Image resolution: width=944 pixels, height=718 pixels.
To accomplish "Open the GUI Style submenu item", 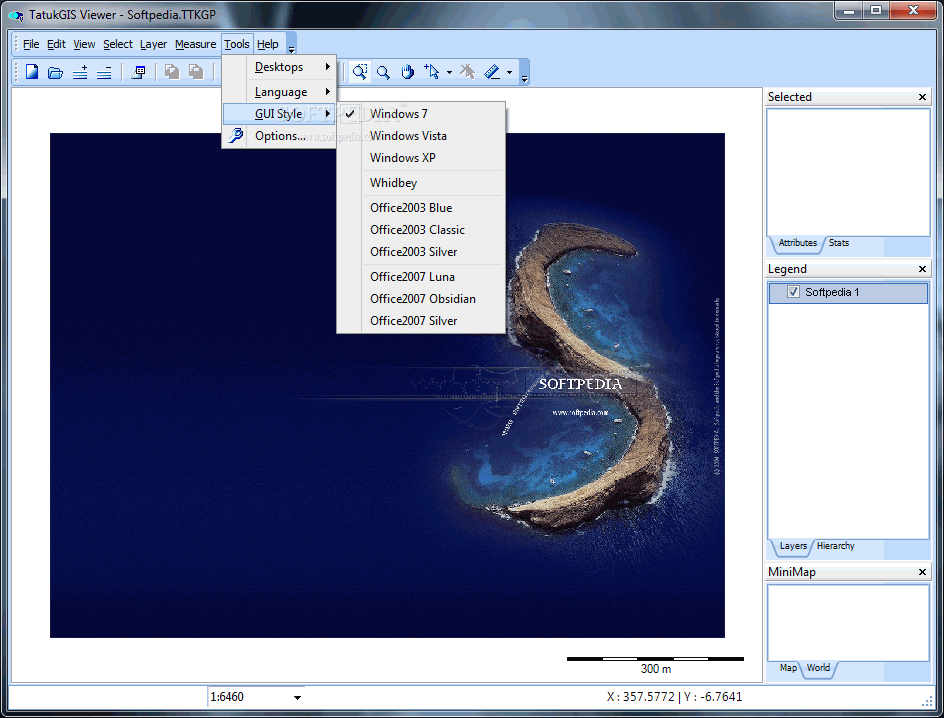I will (x=279, y=113).
